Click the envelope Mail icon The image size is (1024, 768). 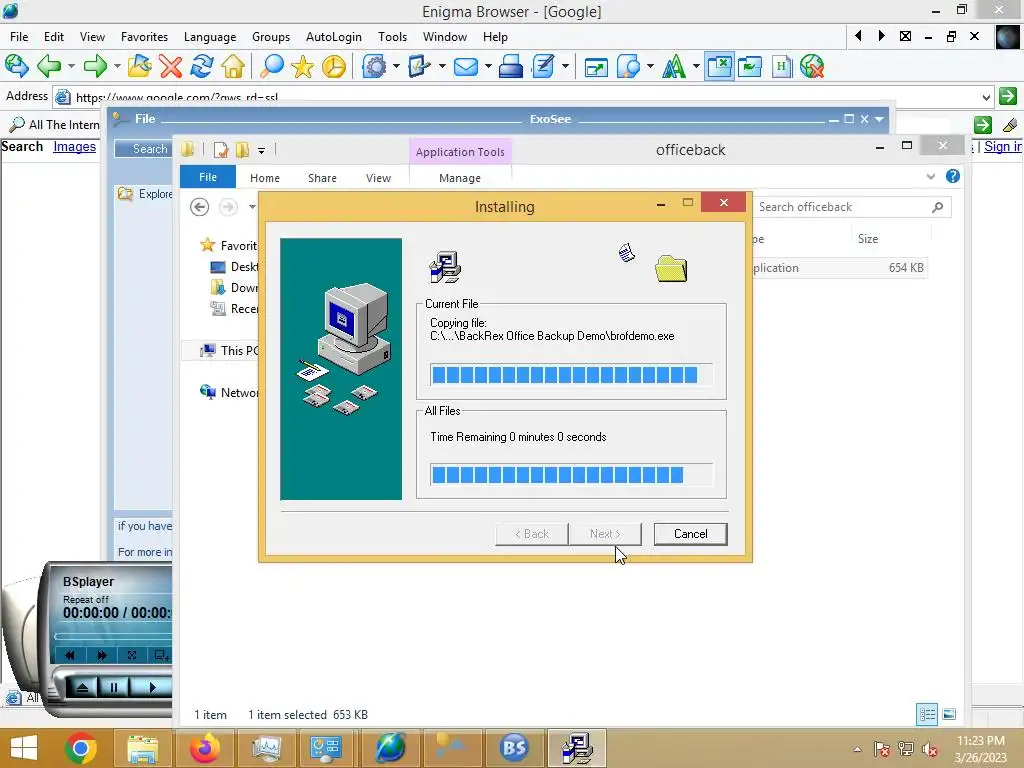[x=466, y=67]
